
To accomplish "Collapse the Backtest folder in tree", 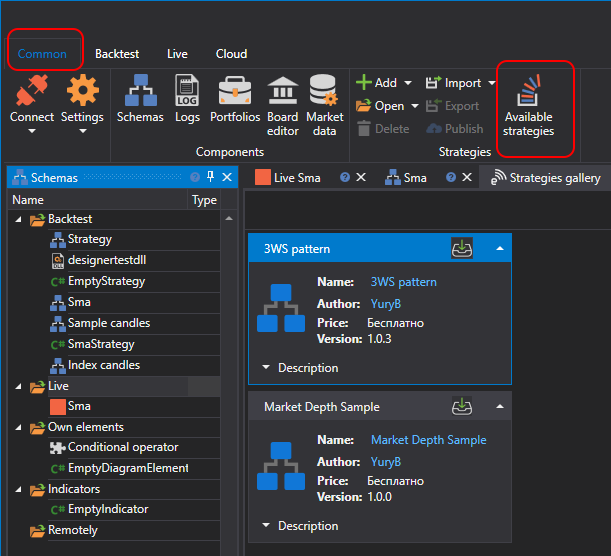I will point(18,219).
